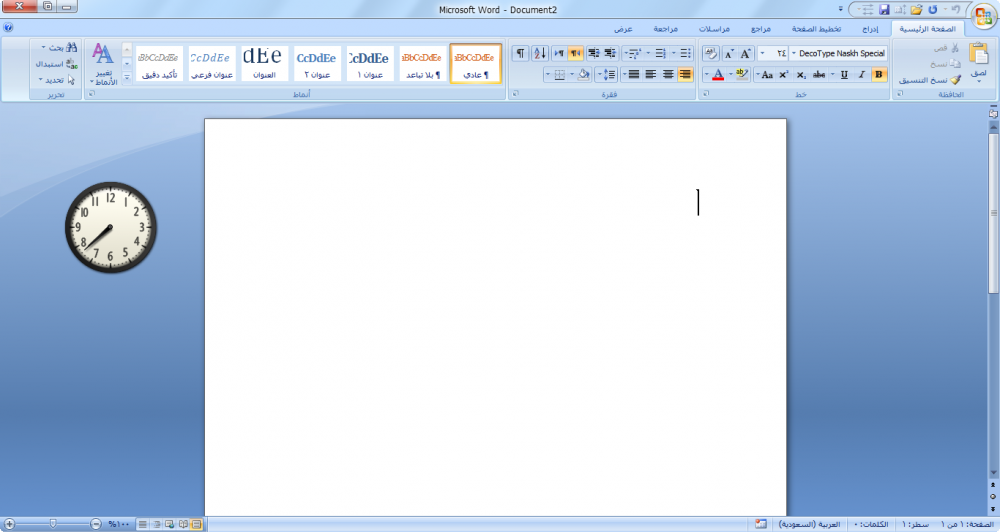The height and width of the screenshot is (532, 1000).
Task: Click the Replace (استبدال) button
Action: [56, 63]
